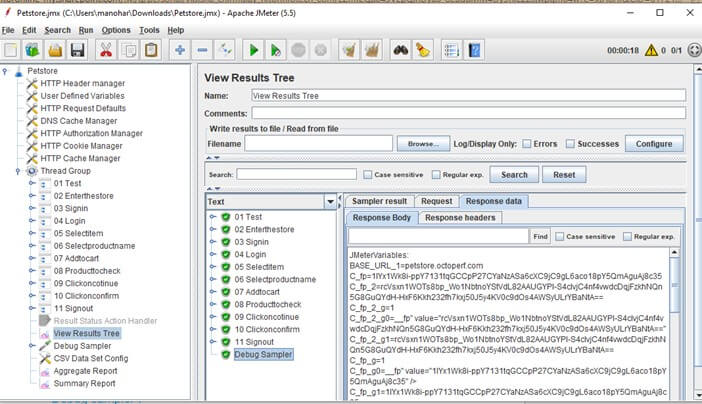Select Debug Sampler in results tree
Screen dimensions: 702x404
point(263,354)
